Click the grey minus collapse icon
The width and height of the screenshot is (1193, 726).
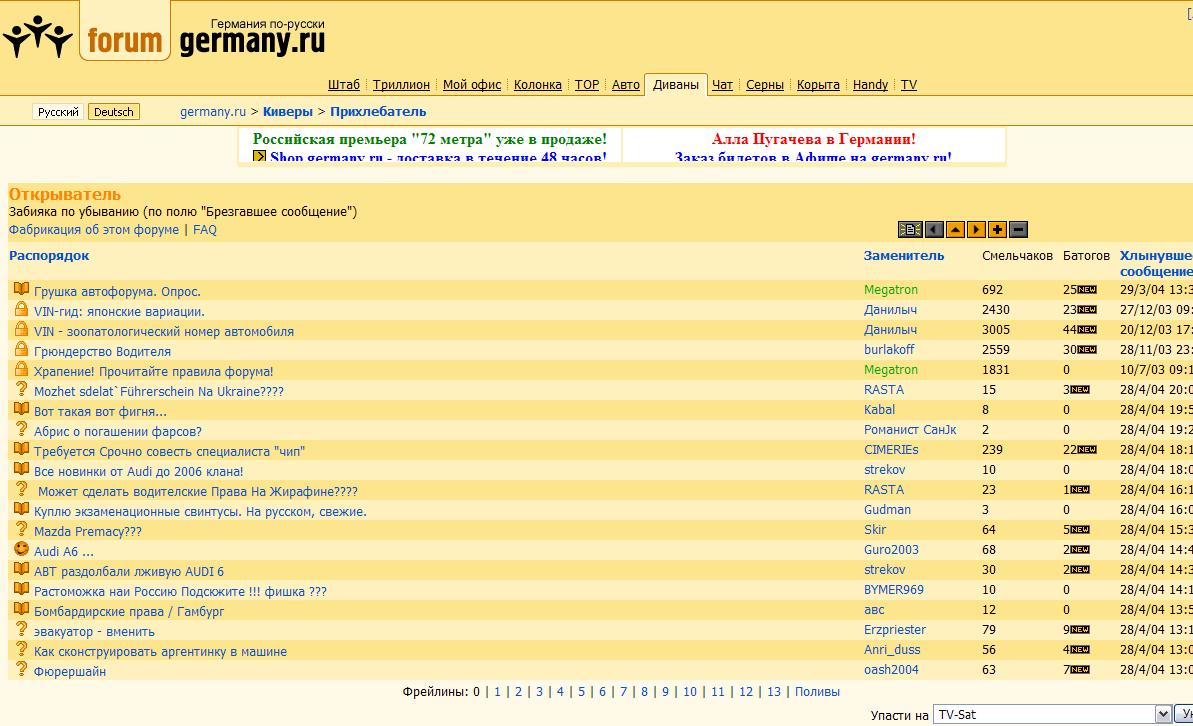(x=1018, y=230)
